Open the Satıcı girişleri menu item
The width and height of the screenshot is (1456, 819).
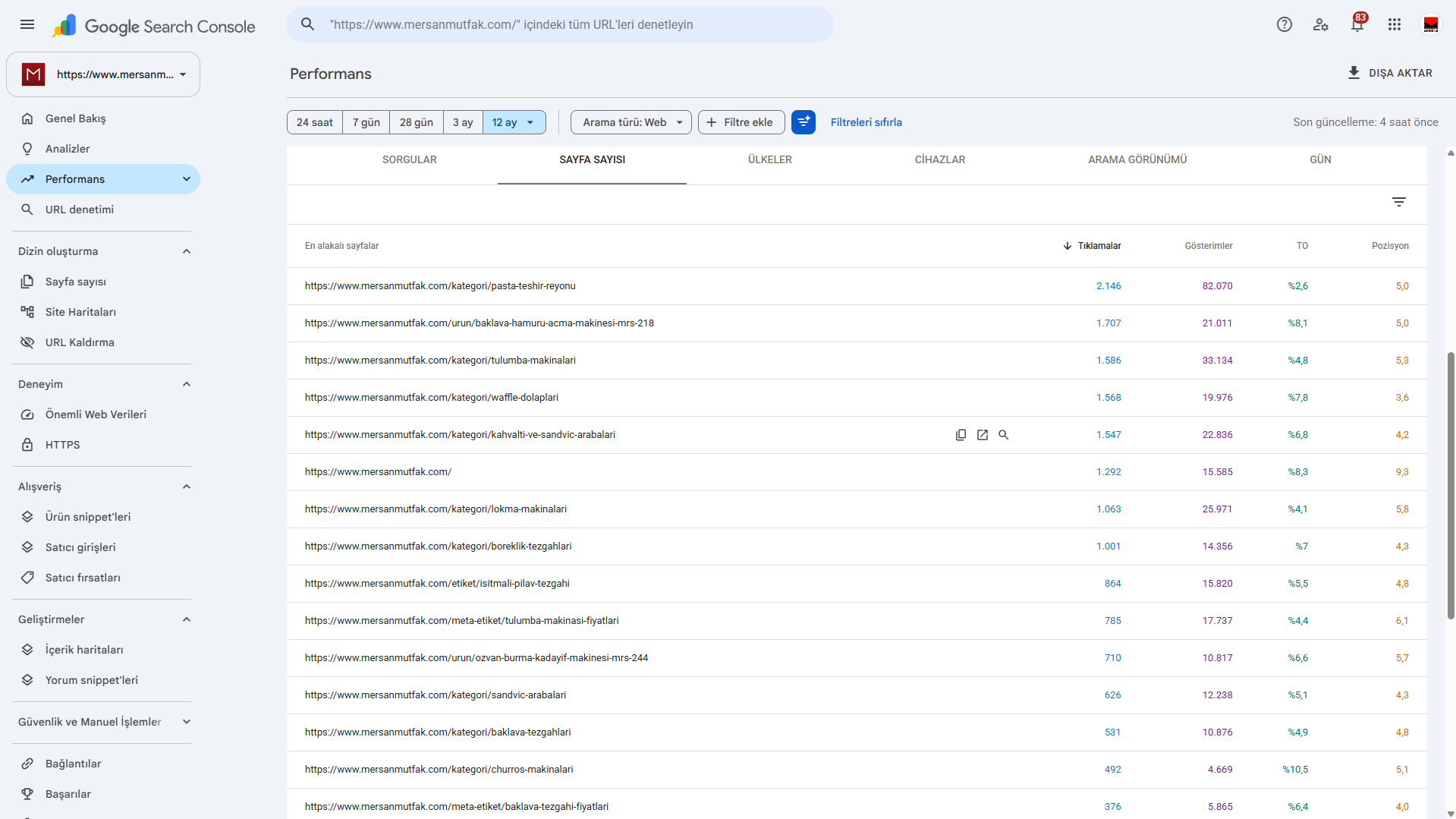click(x=102, y=547)
